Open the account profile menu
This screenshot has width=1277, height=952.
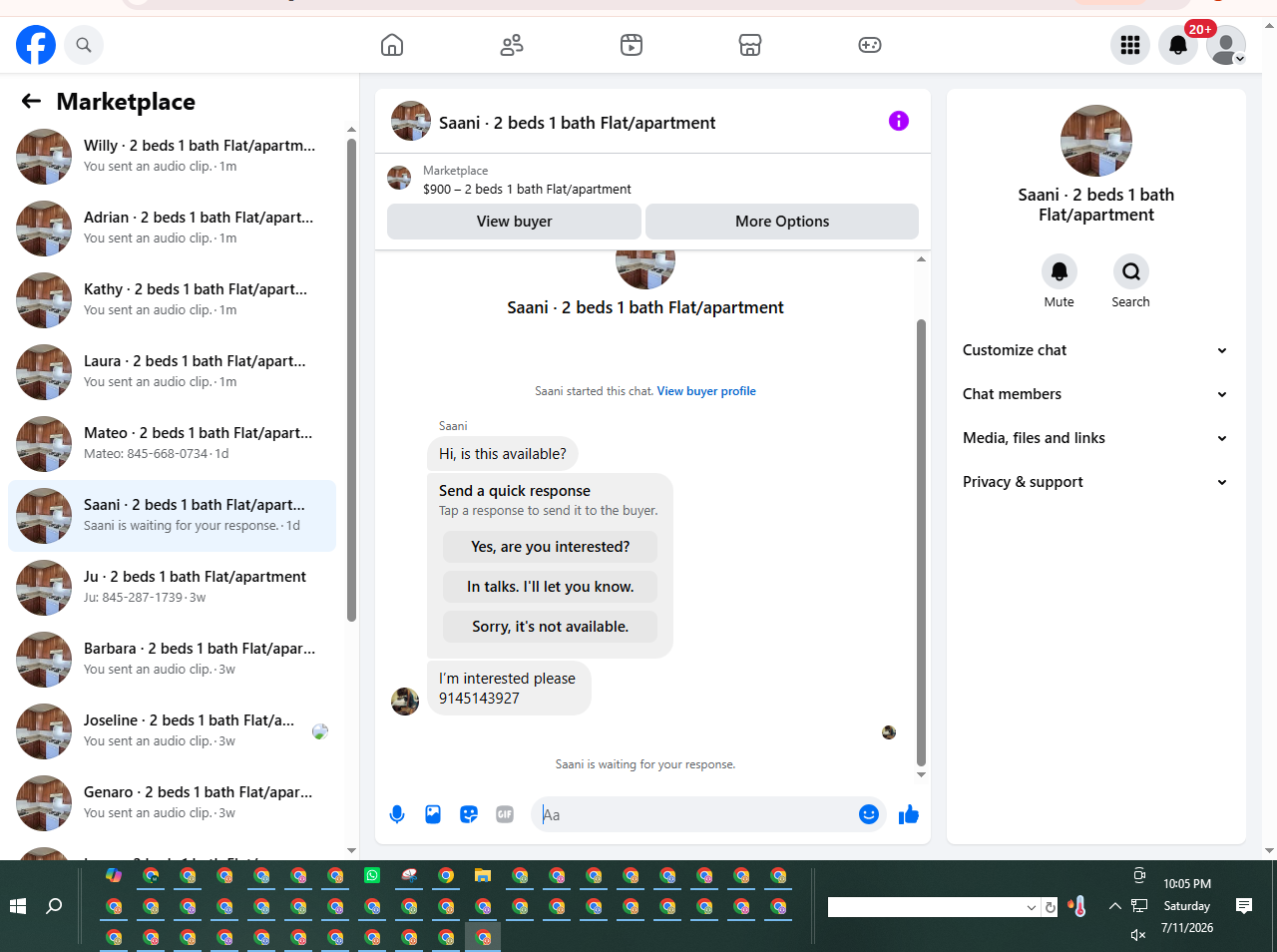coord(1226,45)
